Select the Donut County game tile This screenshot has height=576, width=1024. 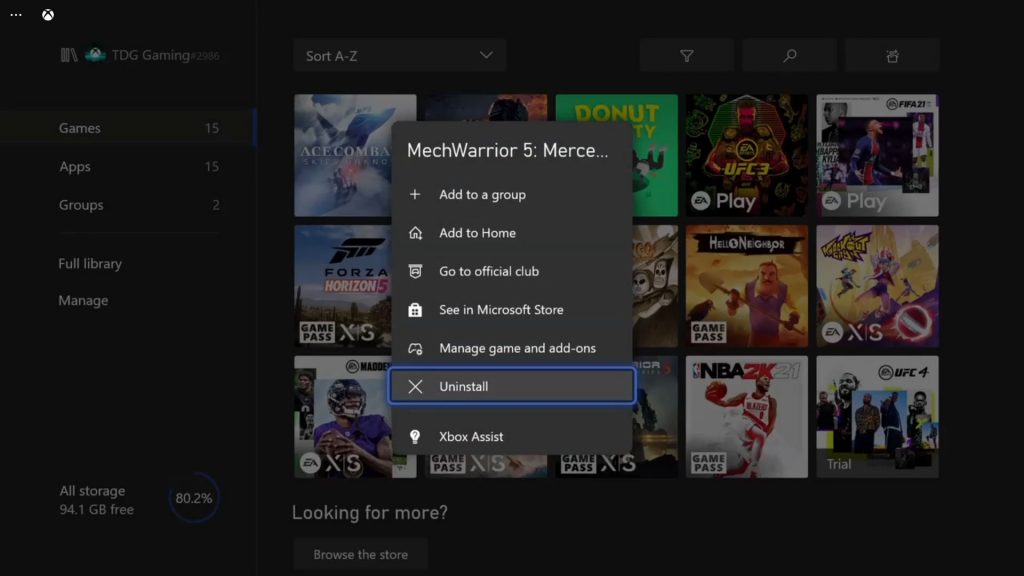(655, 155)
